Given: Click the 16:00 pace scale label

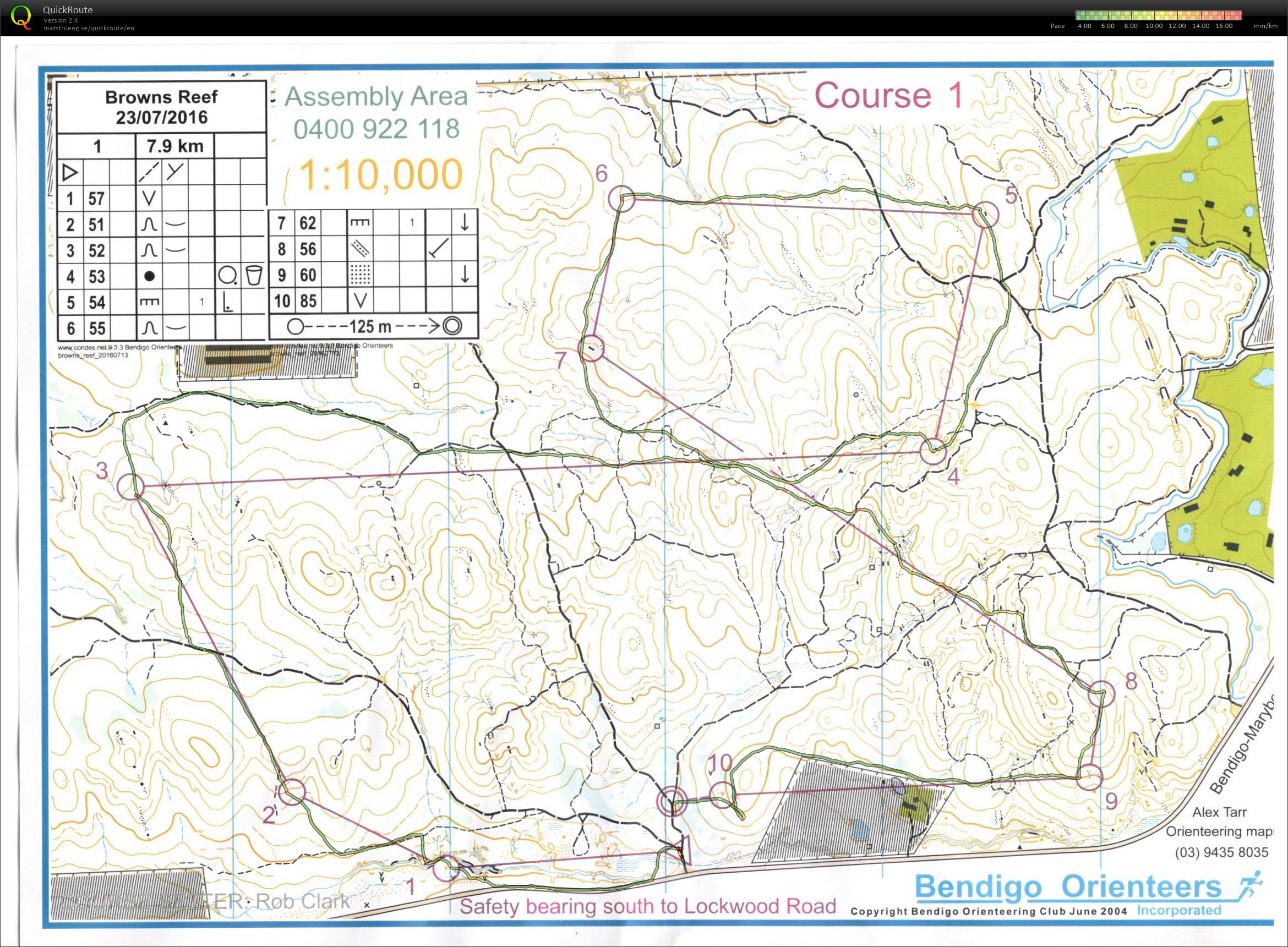Looking at the screenshot, I should click(x=1224, y=26).
